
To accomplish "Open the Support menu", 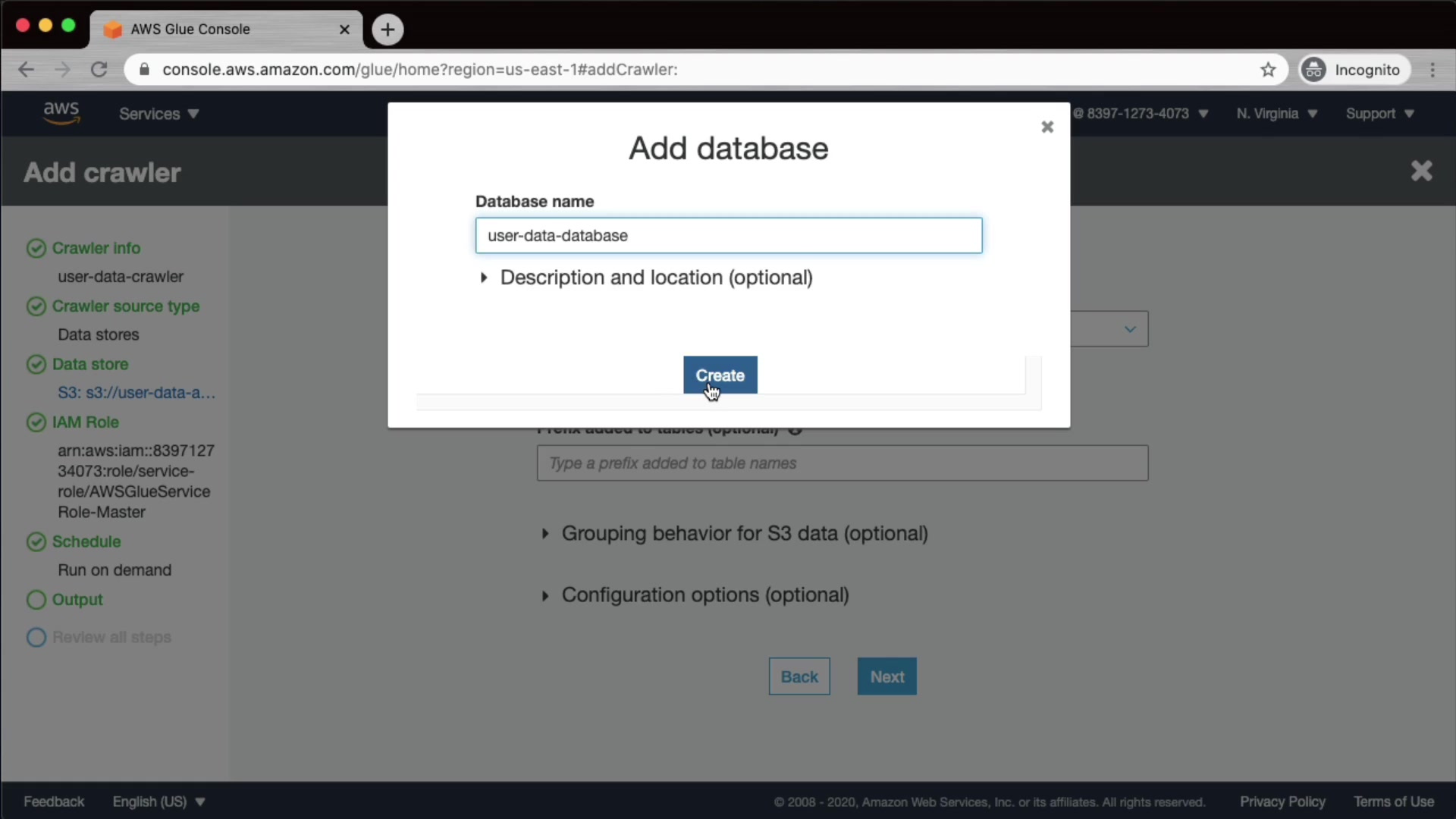I will (x=1379, y=114).
